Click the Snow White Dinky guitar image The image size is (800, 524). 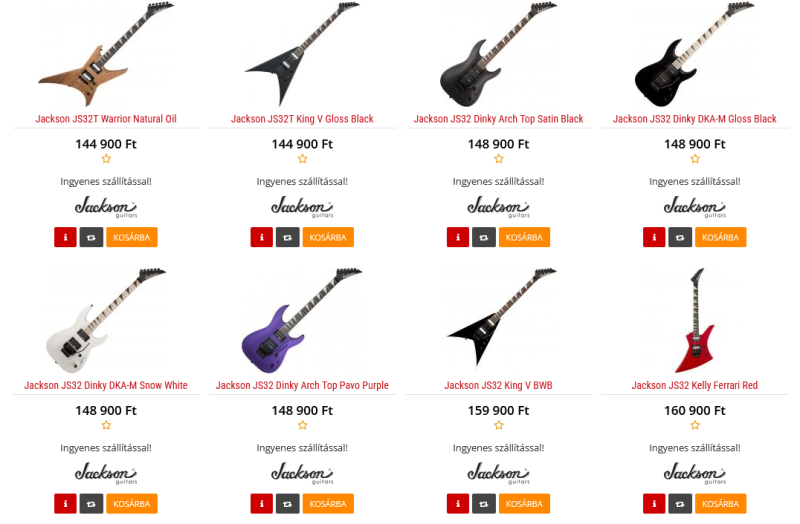coord(106,320)
